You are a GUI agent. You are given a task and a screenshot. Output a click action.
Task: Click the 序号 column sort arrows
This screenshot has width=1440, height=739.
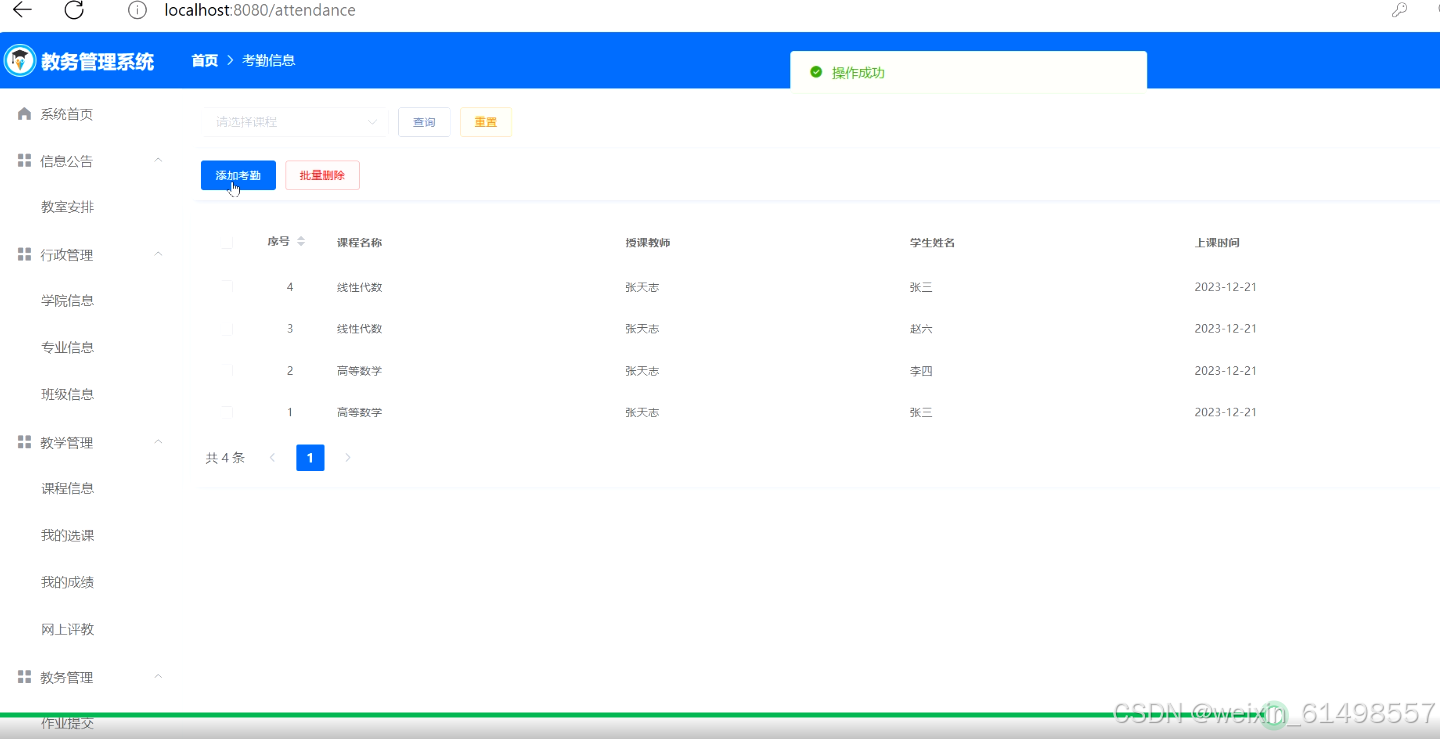click(x=301, y=241)
